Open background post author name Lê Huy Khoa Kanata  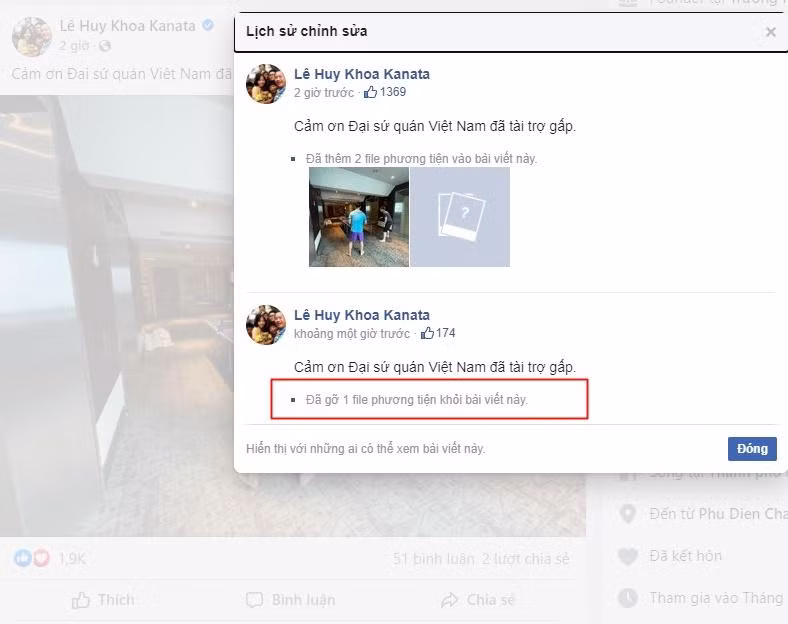128,26
